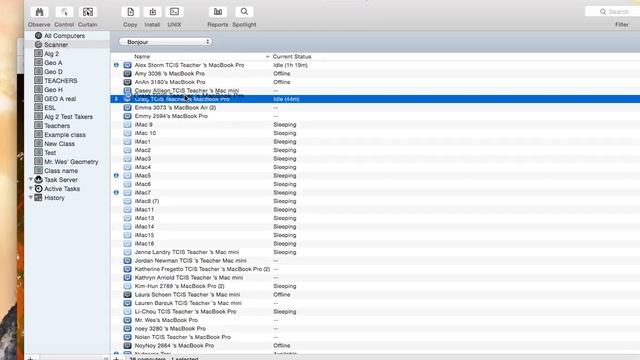Select the iMac16 row
The width and height of the screenshot is (640, 360).
[x=375, y=243]
